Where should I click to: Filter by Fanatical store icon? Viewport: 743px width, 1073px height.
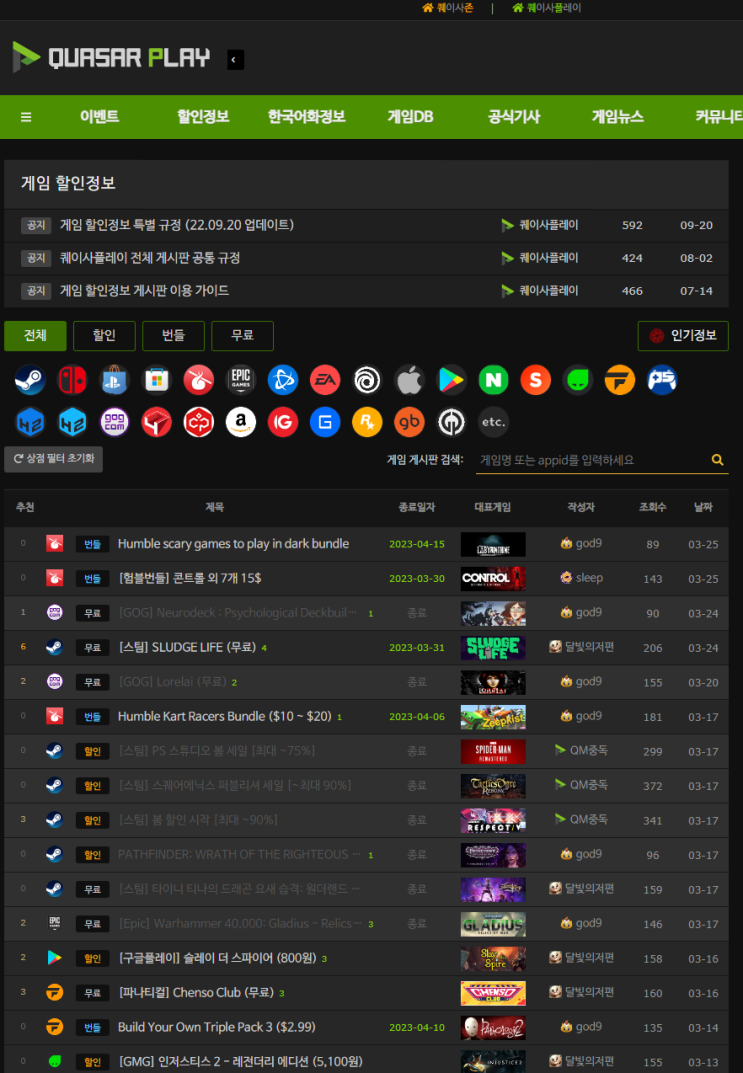point(620,380)
